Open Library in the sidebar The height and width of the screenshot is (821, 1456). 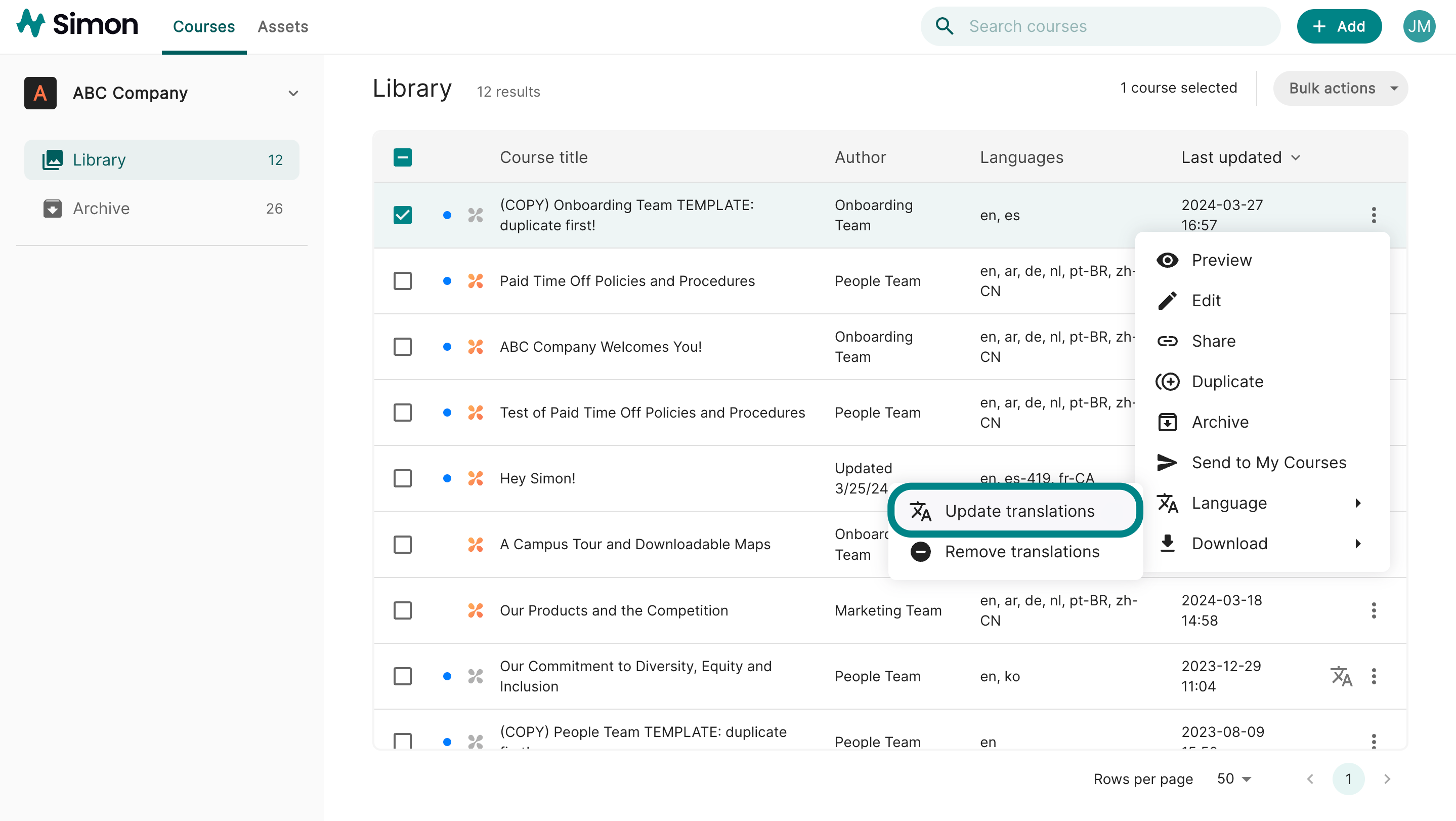[162, 160]
